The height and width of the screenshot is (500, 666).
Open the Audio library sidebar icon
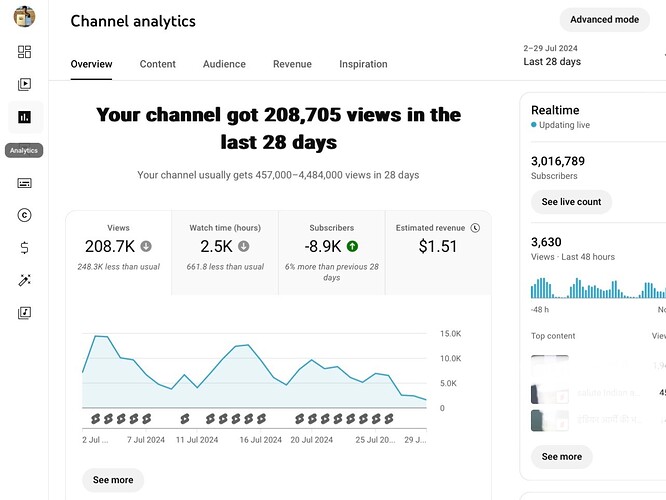24,312
